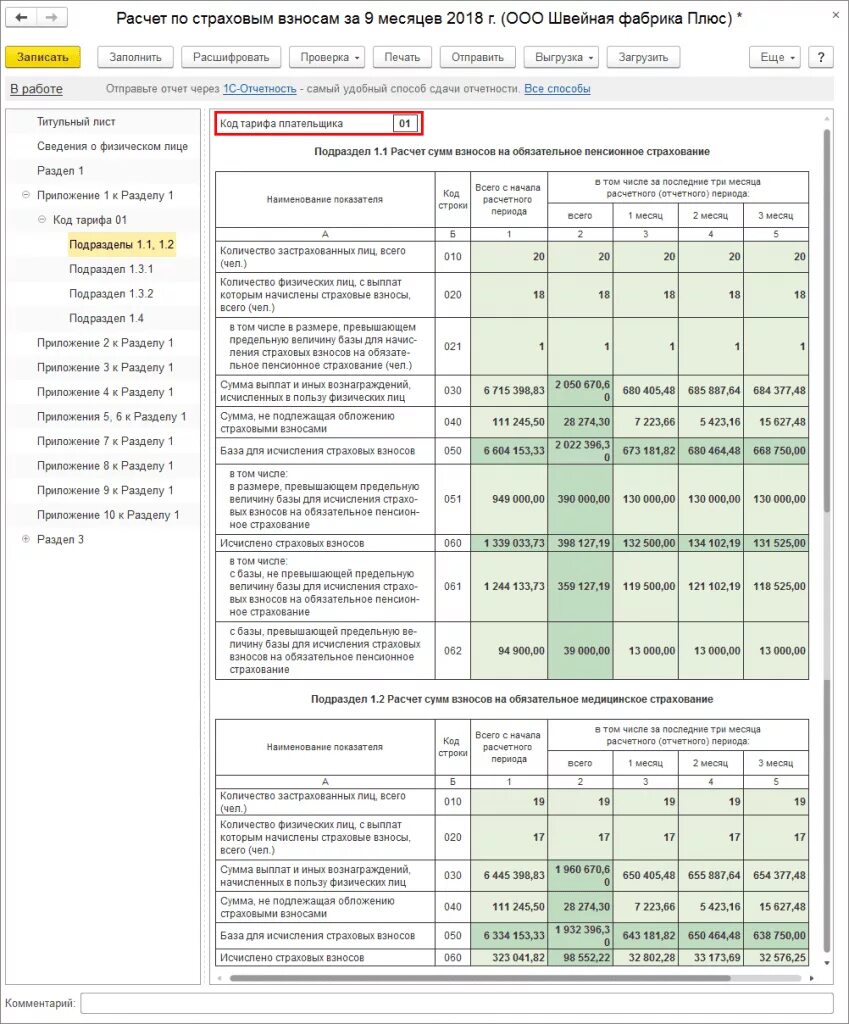Viewport: 849px width, 1024px height.
Task: Select cell 668 750,00 in row 050
Action: (x=776, y=451)
